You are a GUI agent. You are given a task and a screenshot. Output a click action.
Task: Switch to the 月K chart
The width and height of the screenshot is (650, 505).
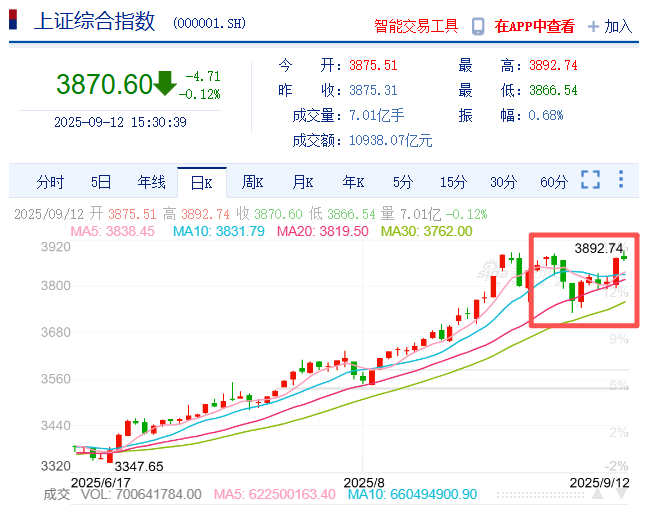[x=302, y=182]
